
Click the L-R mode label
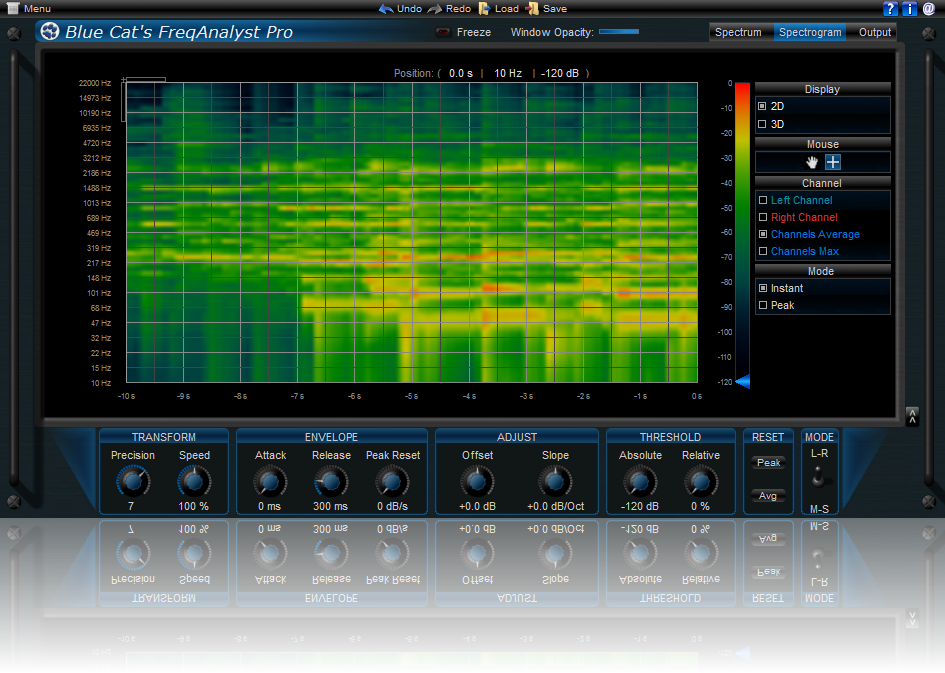tap(819, 453)
